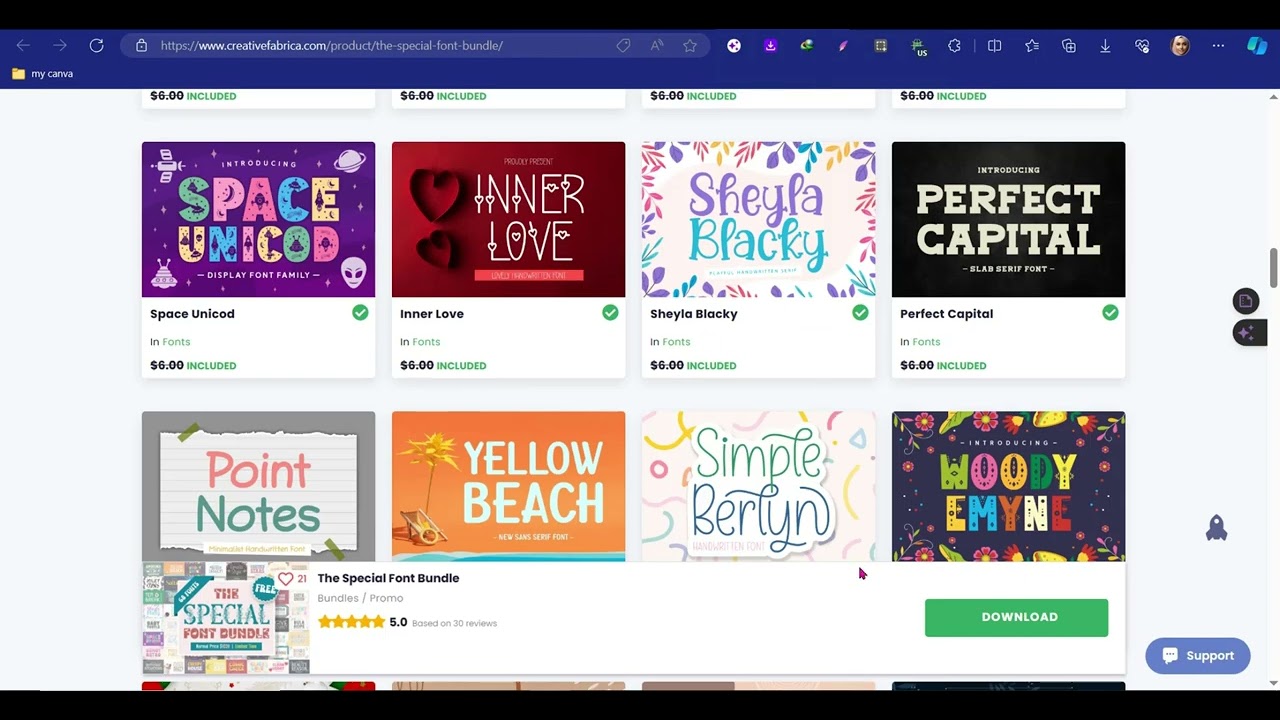
Task: Click the page's vertical scrollbar thumb
Action: (1273, 266)
